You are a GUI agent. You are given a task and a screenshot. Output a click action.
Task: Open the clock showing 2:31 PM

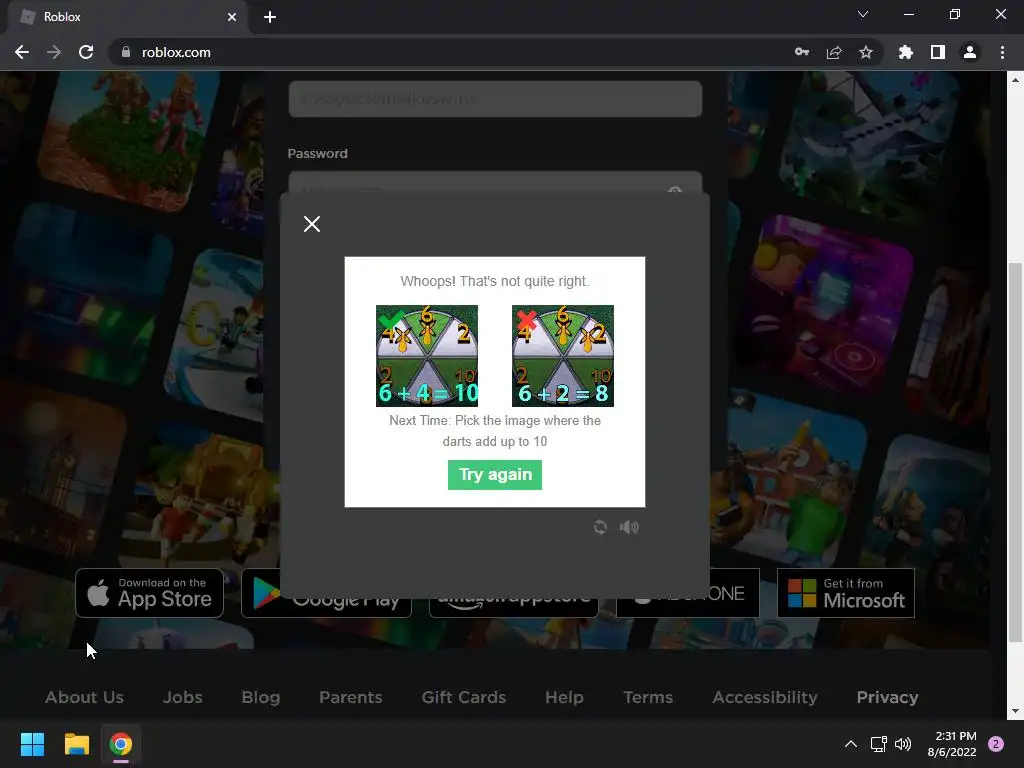click(x=952, y=744)
